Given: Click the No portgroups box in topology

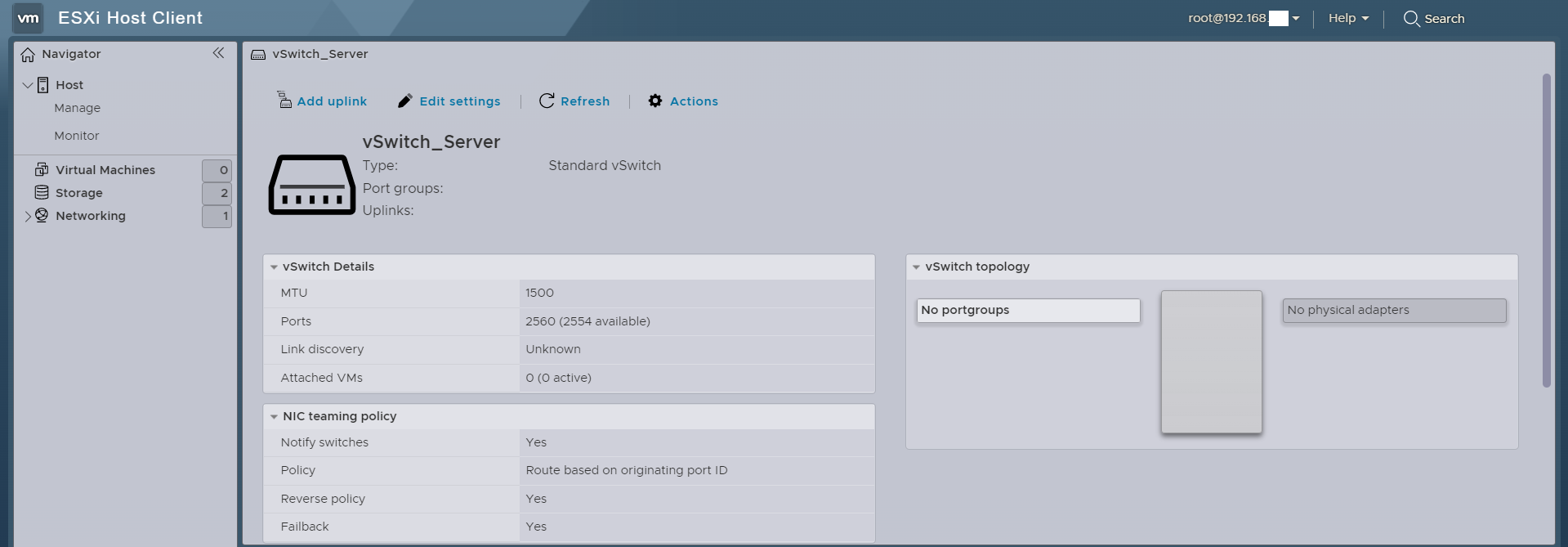Looking at the screenshot, I should pos(1028,311).
